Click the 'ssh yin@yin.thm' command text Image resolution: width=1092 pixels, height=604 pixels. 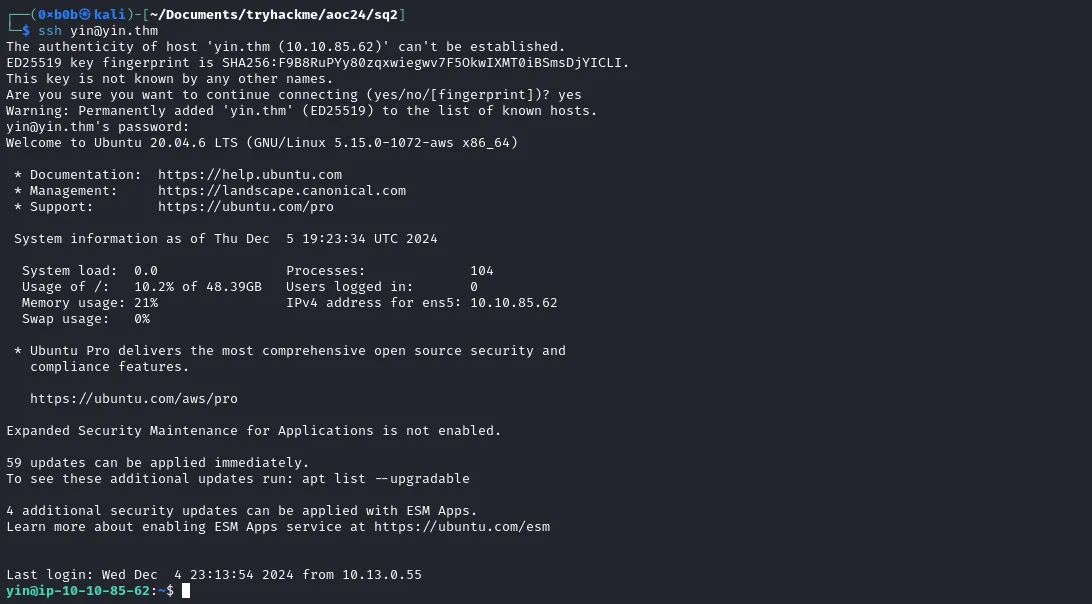coord(97,31)
